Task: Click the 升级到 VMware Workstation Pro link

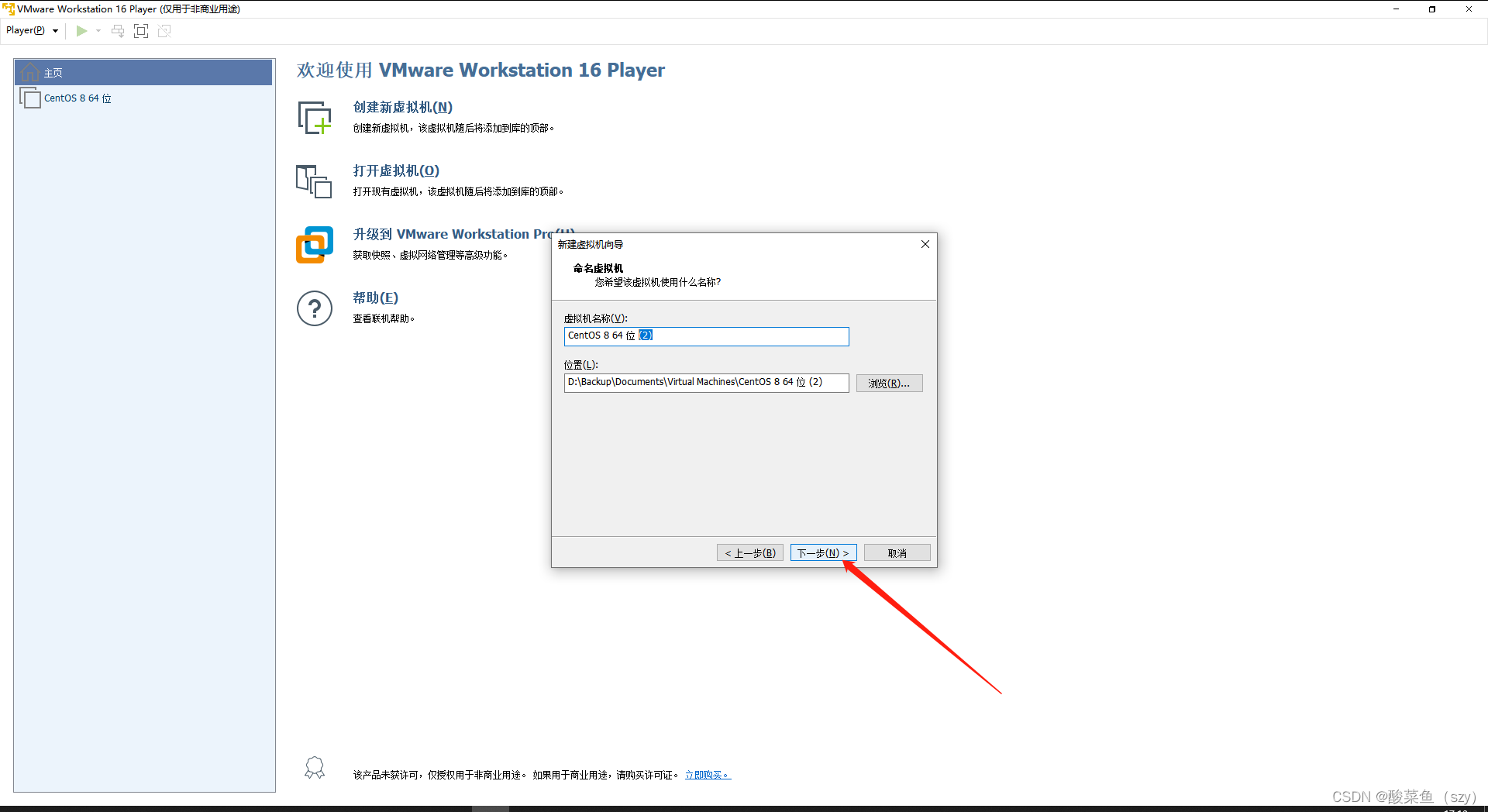Action: coord(453,234)
